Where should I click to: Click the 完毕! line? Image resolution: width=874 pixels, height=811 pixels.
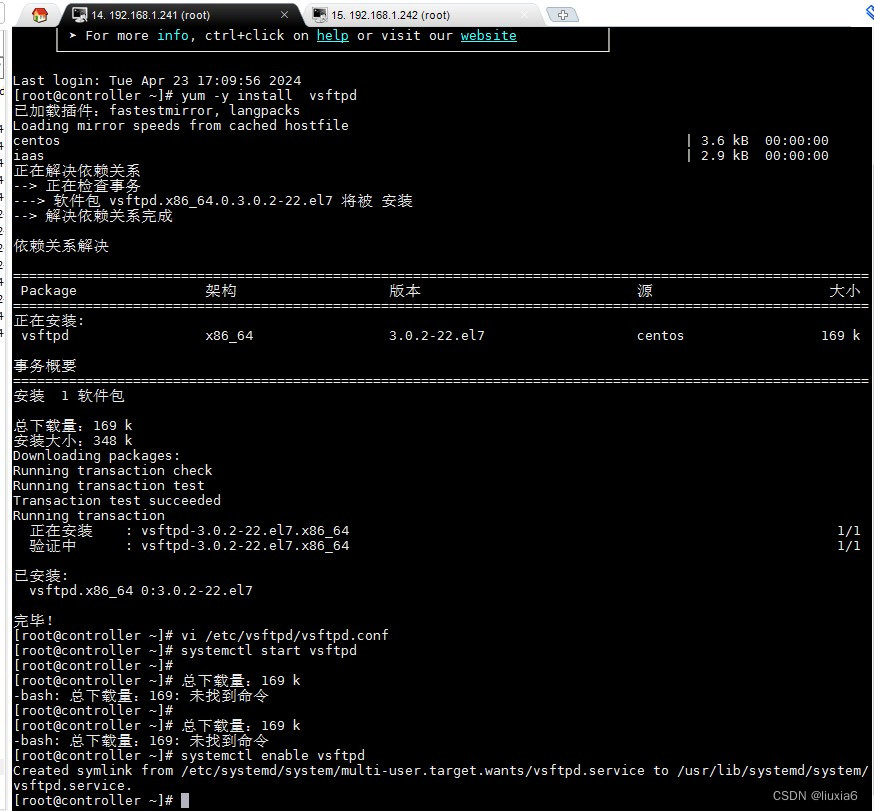pyautogui.click(x=33, y=620)
